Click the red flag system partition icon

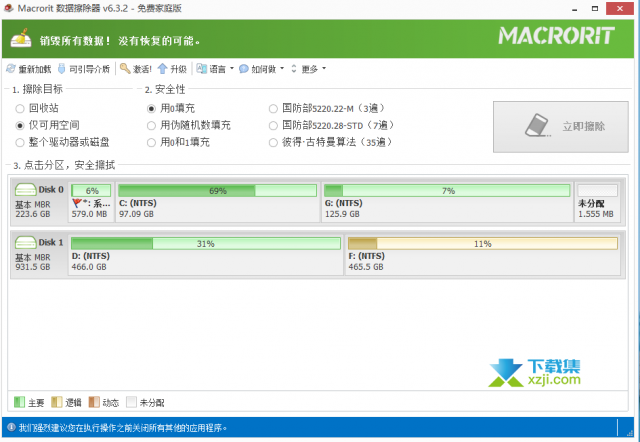(77, 203)
